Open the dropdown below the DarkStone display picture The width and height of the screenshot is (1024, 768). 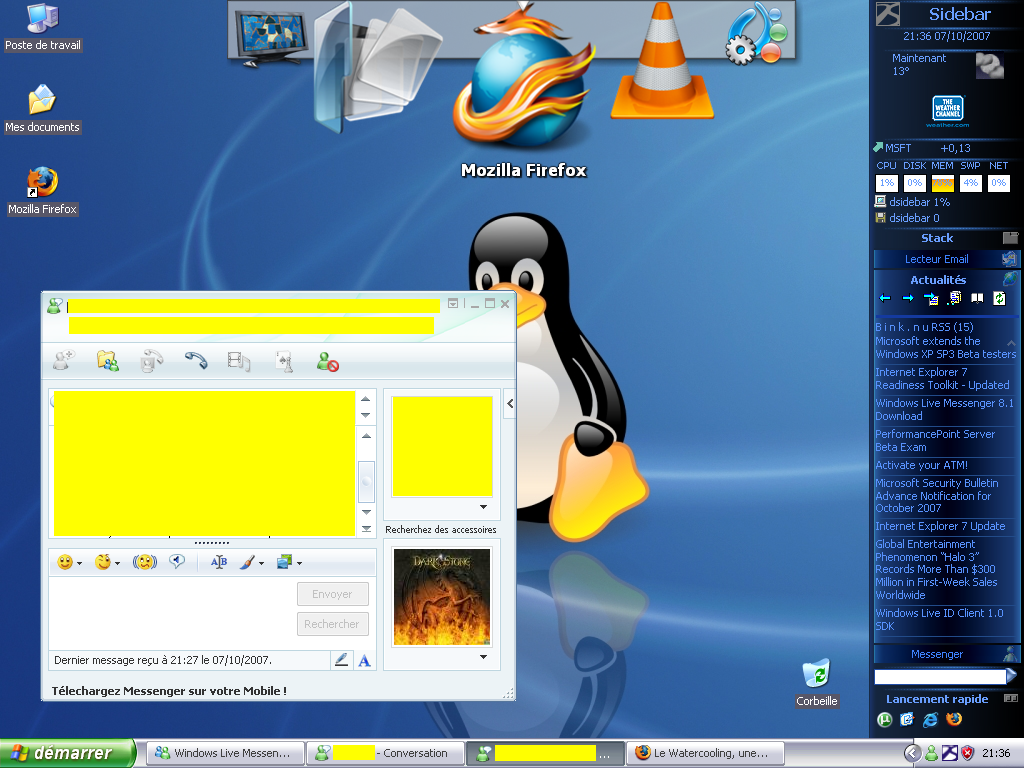click(x=483, y=657)
